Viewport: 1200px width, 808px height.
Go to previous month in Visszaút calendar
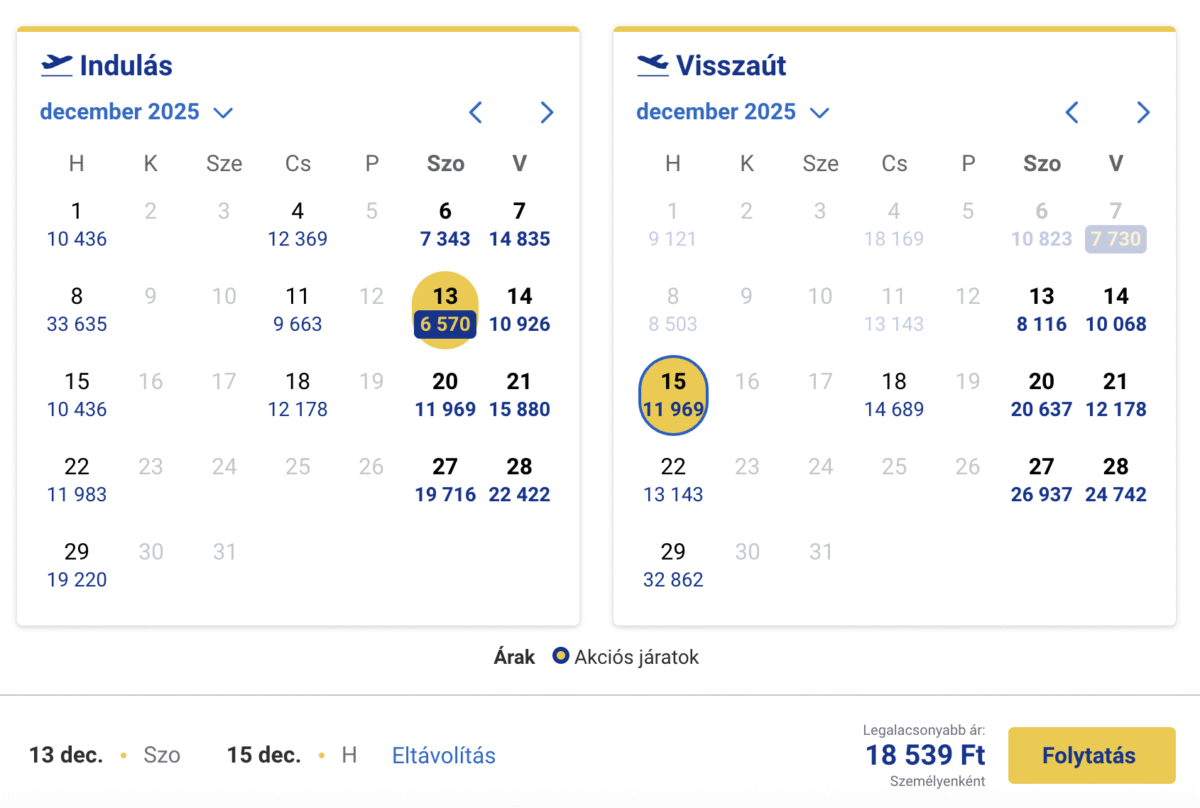click(1072, 112)
